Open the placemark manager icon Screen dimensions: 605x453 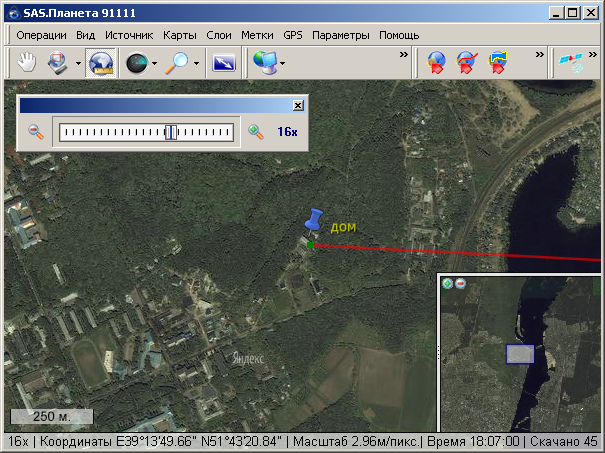click(x=497, y=63)
